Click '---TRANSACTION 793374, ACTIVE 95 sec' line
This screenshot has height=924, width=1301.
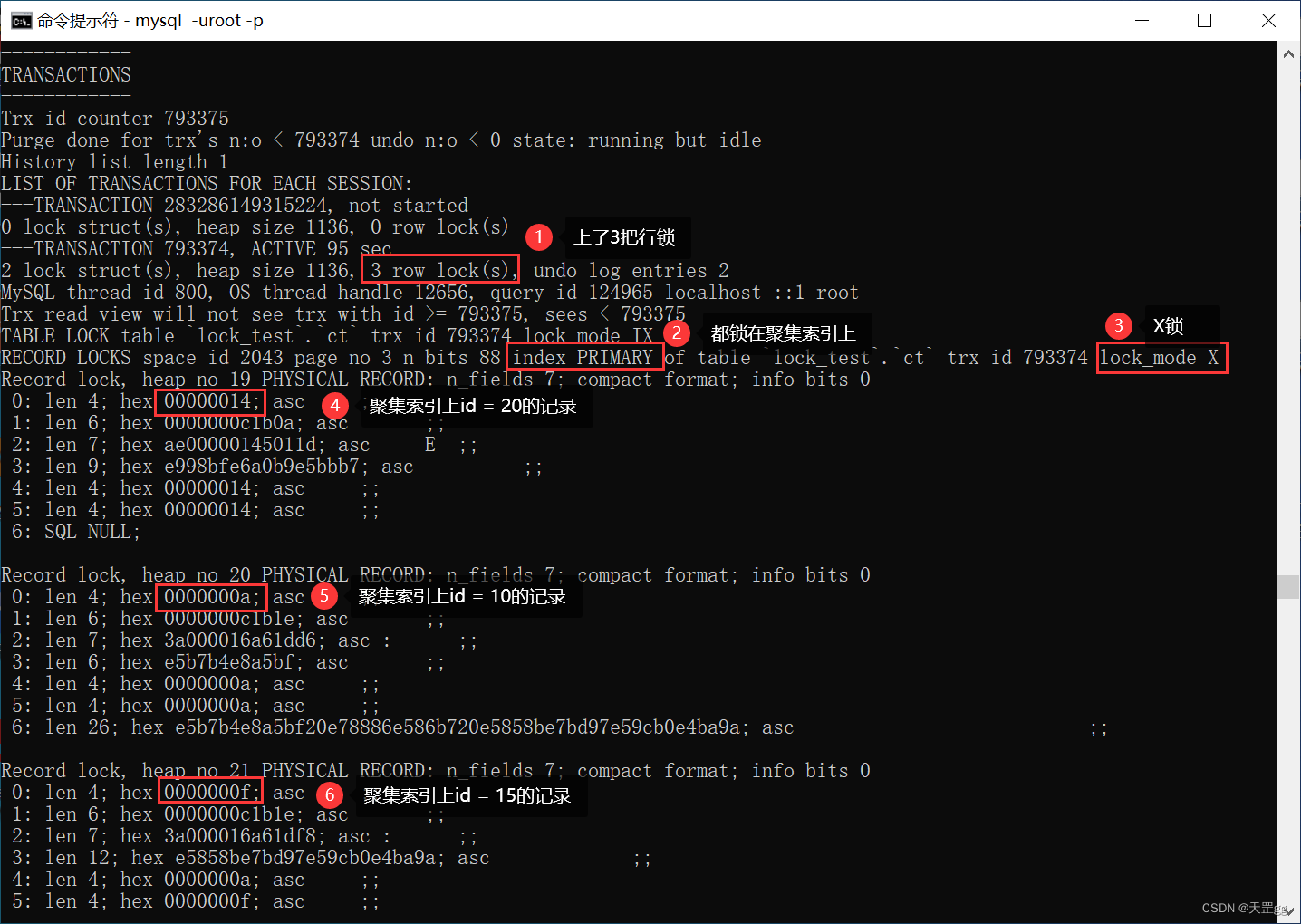tap(197, 249)
